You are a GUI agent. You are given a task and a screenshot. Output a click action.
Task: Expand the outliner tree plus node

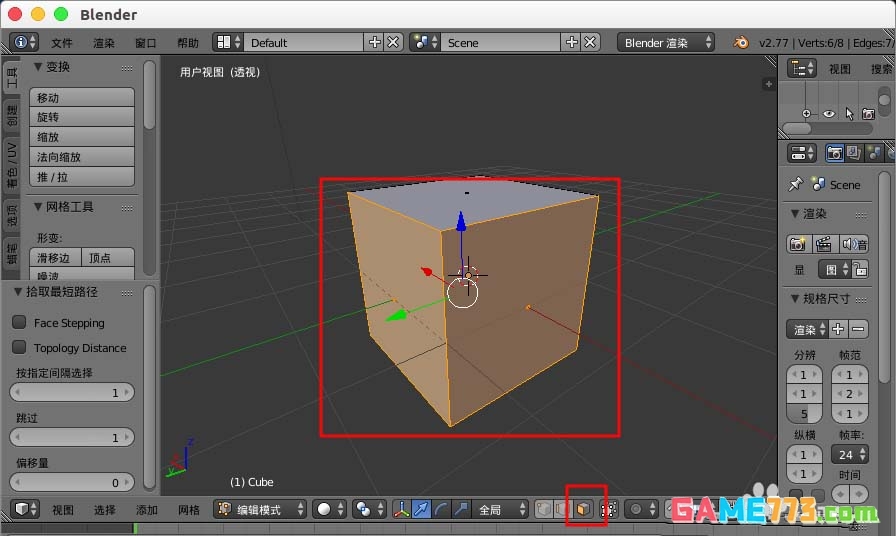coord(806,114)
